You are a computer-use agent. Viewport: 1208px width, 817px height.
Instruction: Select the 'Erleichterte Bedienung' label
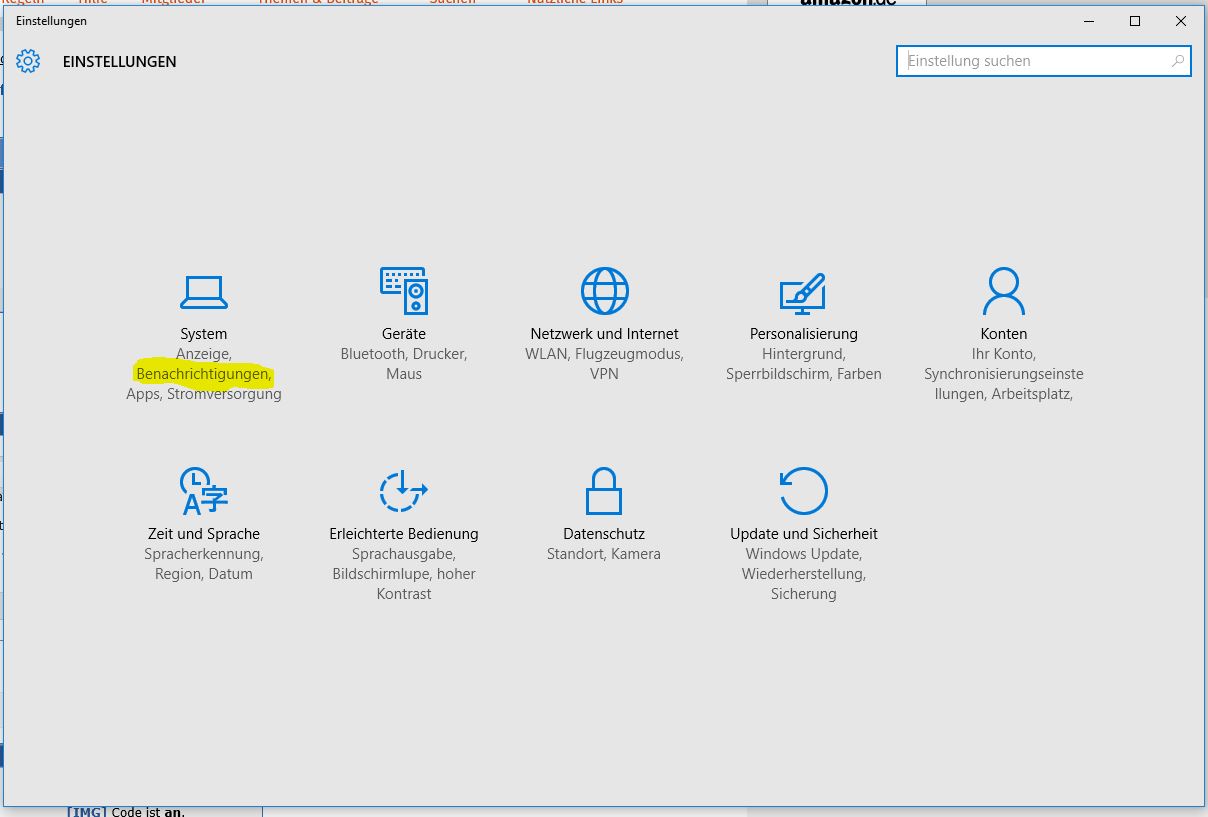click(404, 534)
